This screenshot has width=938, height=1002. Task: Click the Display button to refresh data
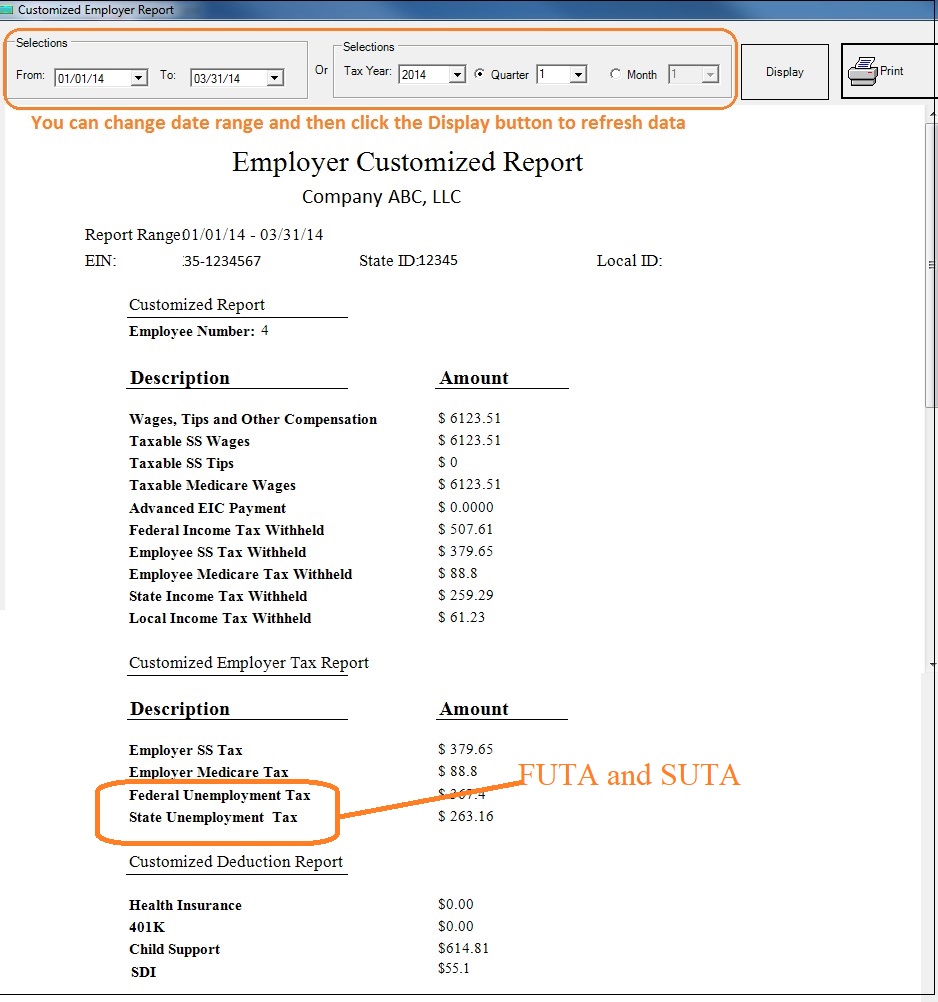point(784,71)
